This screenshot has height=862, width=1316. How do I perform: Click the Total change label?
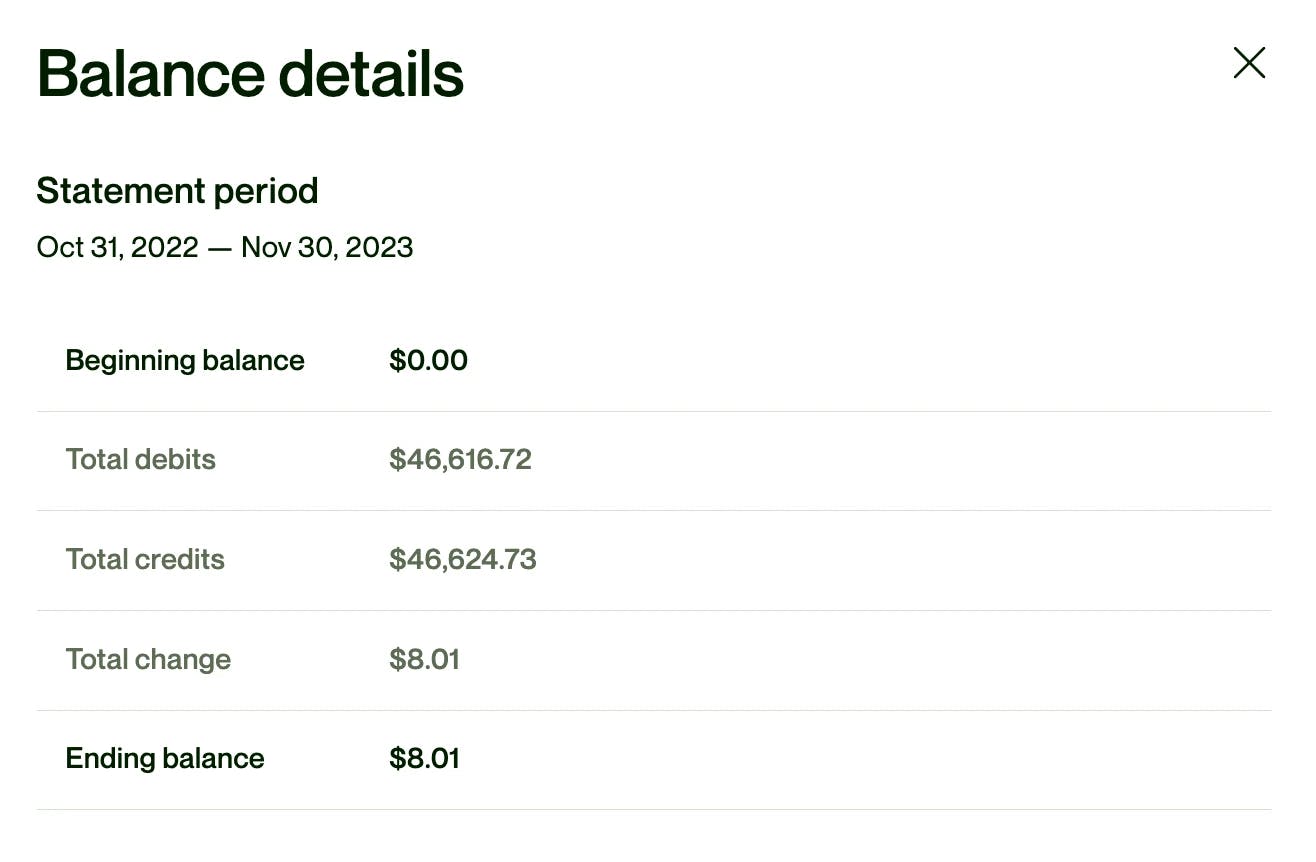pyautogui.click(x=148, y=659)
